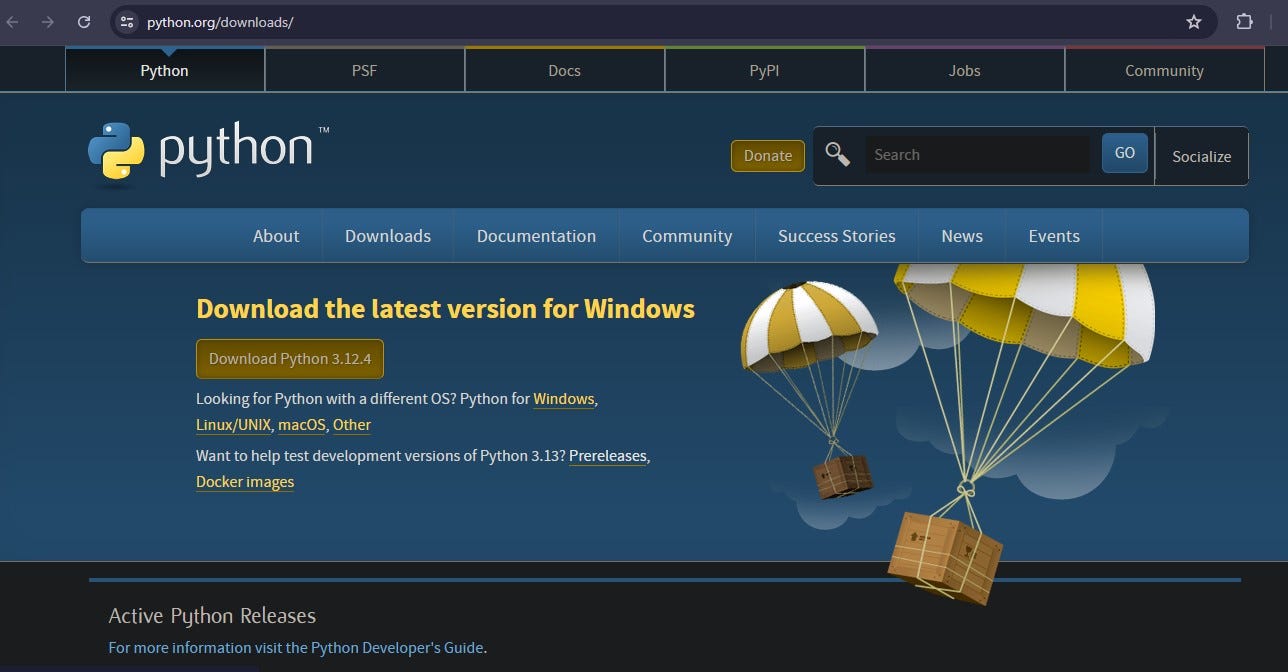Follow the Other OS link

pos(352,425)
